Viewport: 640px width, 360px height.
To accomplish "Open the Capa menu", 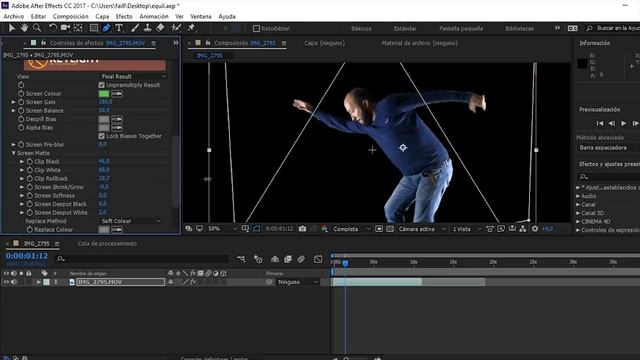I will [x=102, y=16].
